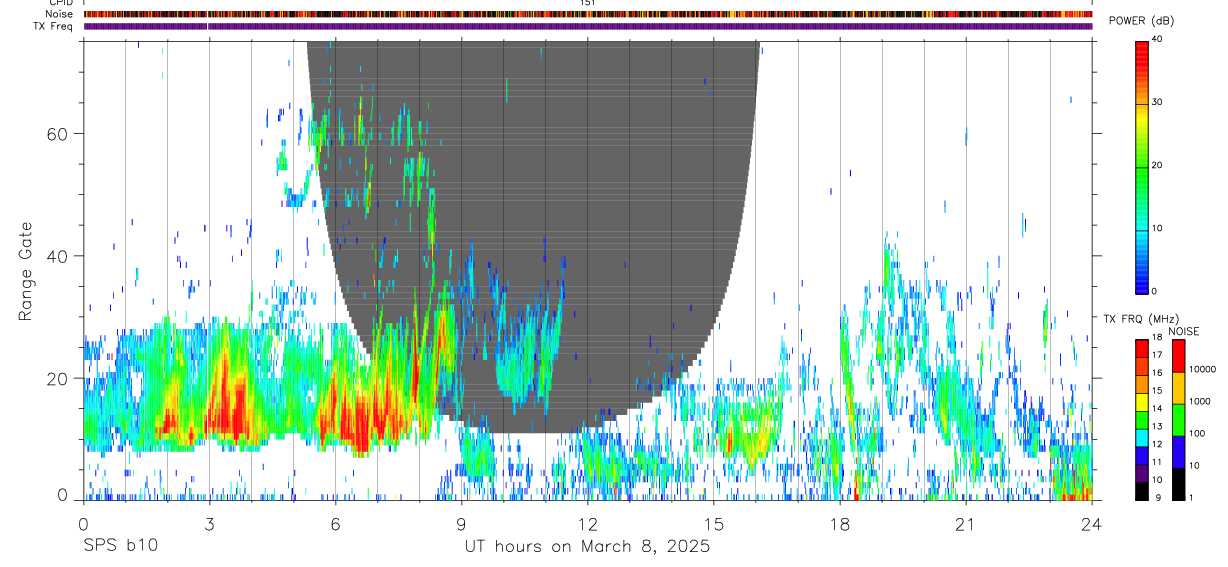Viewport: 1228px width, 567px height.
Task: Pick the purple segment of the TX FRQ colorbar
Action: click(x=1141, y=473)
